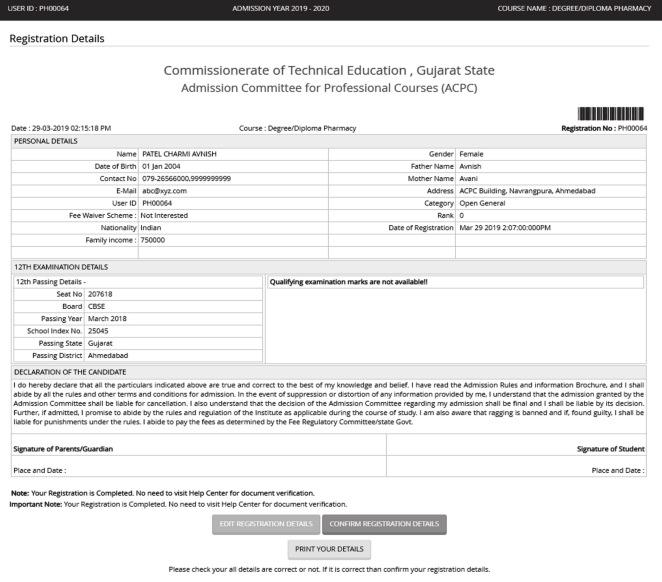Click seat number 207618
This screenshot has height=582, width=662.
coord(100,294)
